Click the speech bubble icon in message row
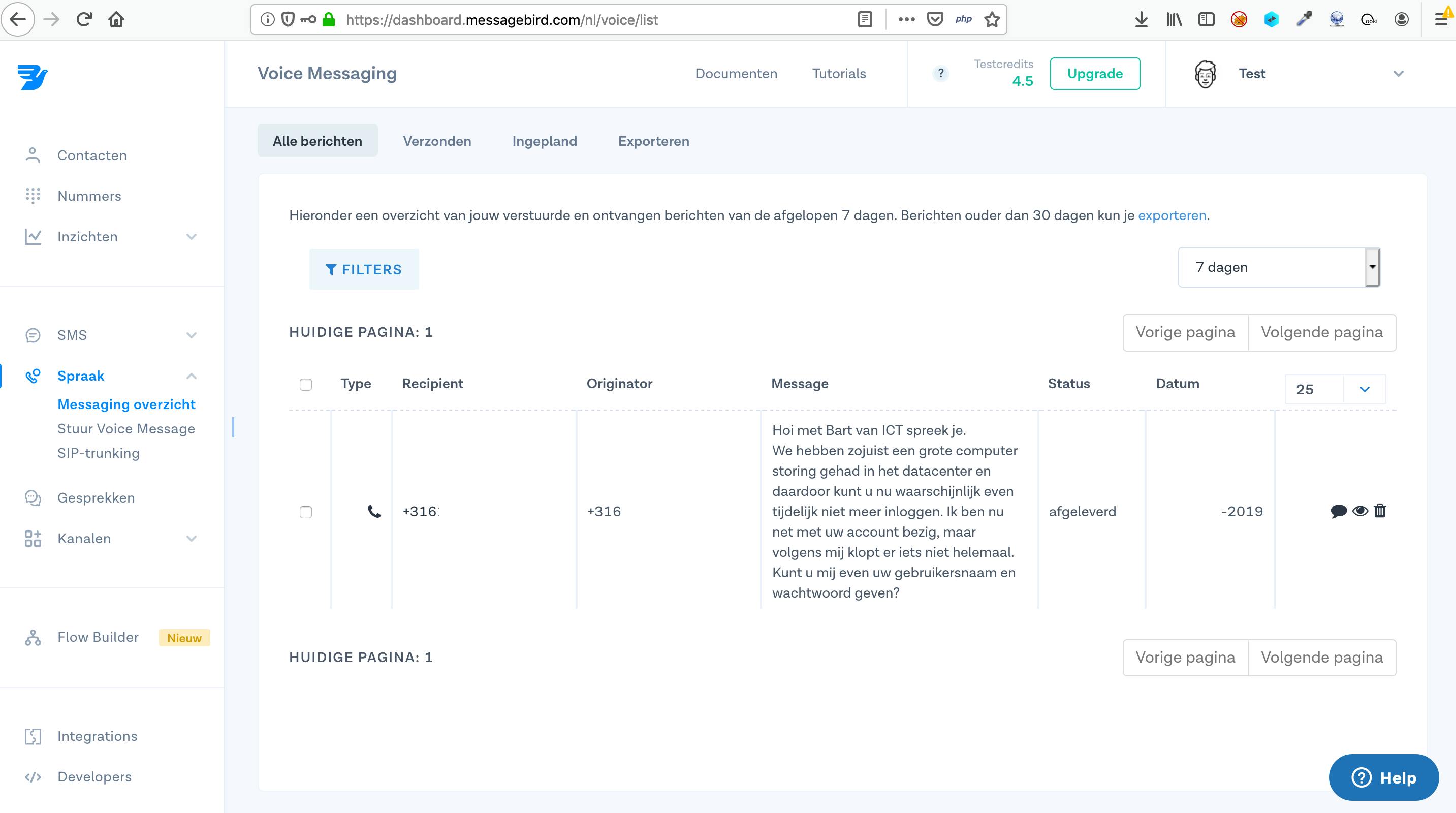This screenshot has height=813, width=1456. 1339,511
